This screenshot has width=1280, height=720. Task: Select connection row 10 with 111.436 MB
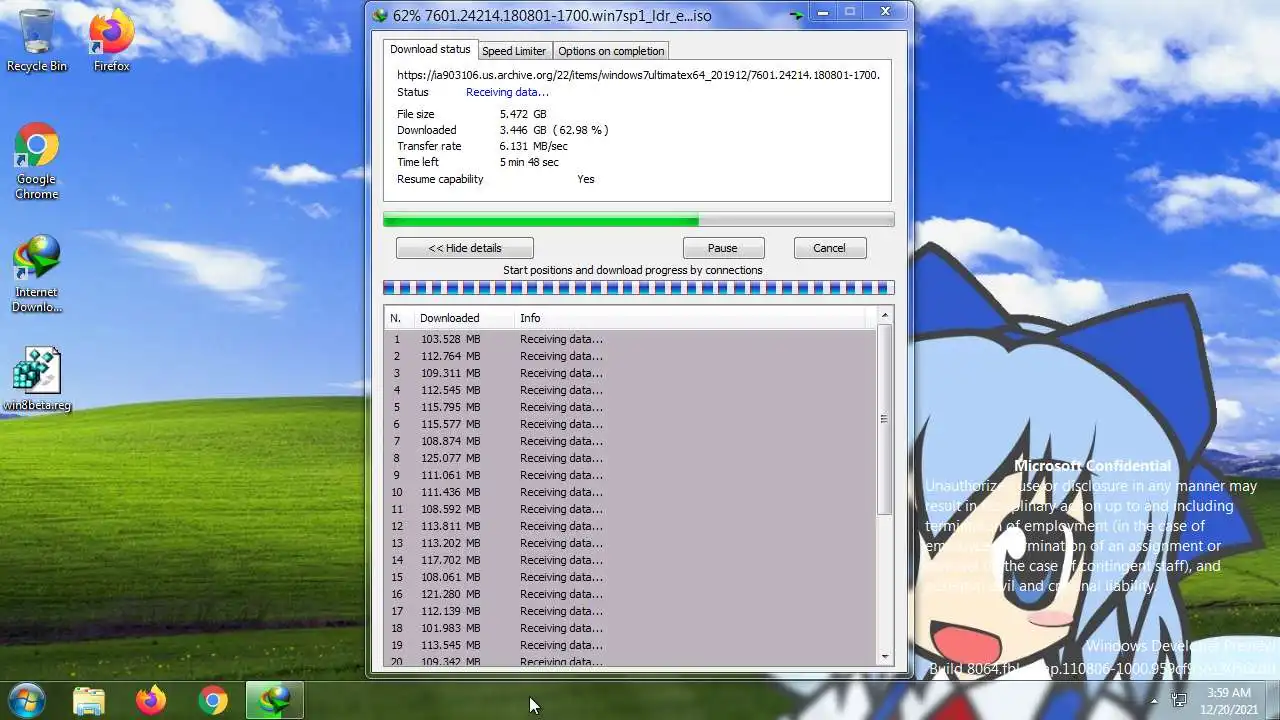(630, 492)
